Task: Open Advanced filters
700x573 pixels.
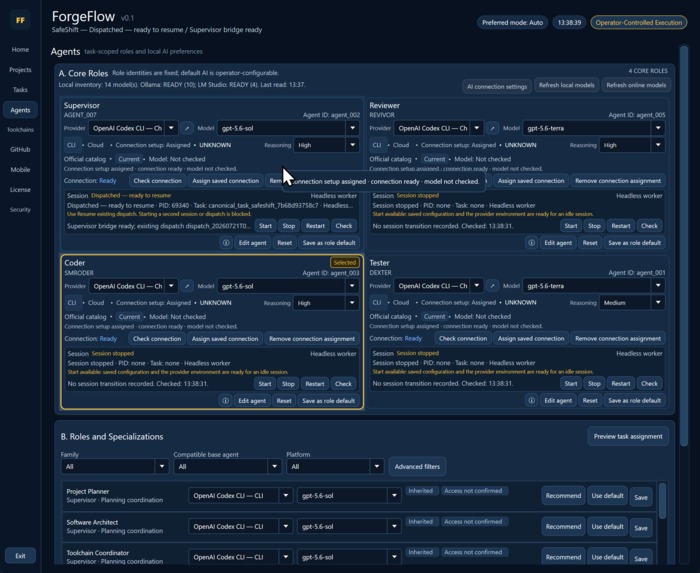Action: pyautogui.click(x=417, y=467)
